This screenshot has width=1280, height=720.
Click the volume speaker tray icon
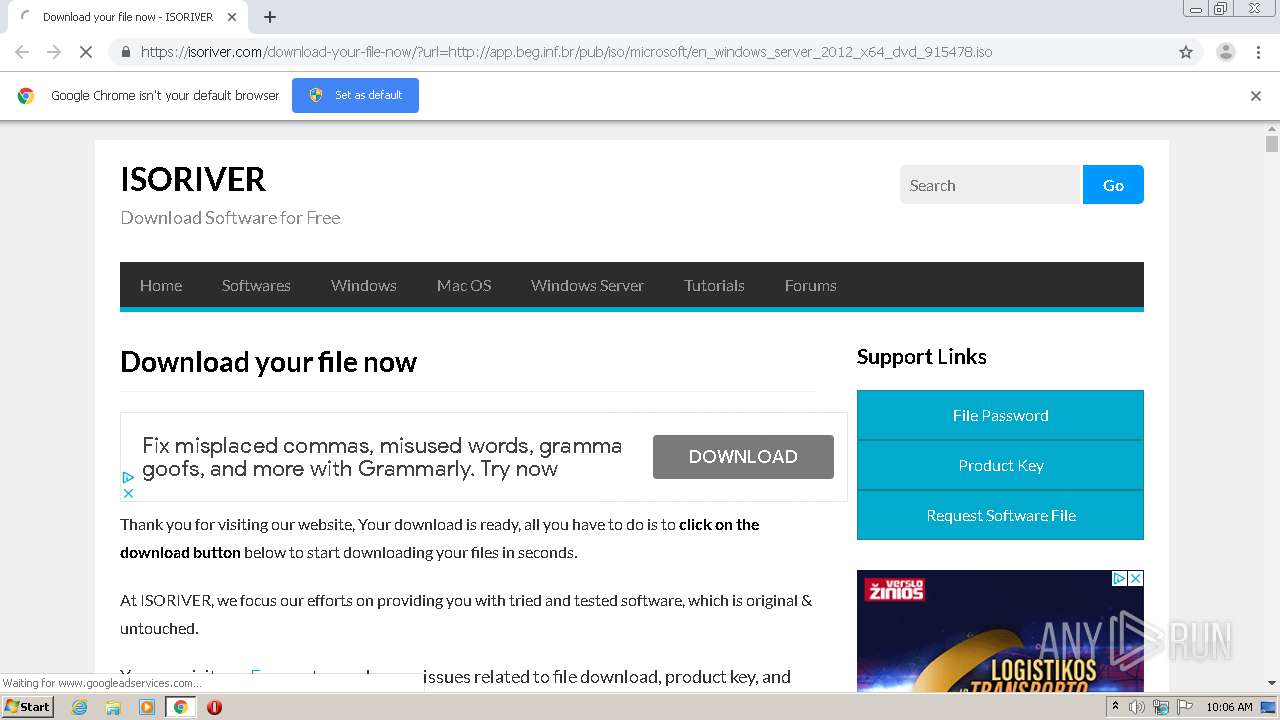[1137, 707]
